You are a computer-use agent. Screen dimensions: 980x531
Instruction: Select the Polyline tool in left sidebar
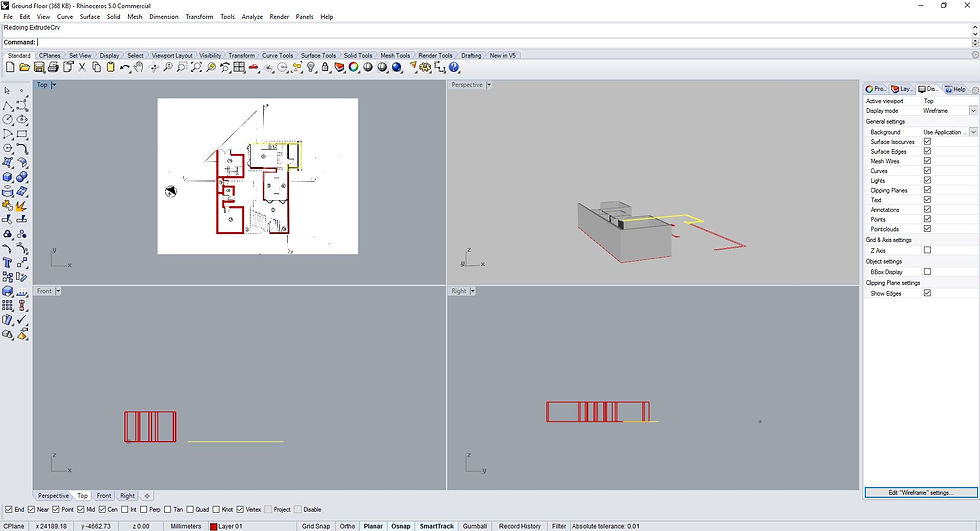pos(8,105)
